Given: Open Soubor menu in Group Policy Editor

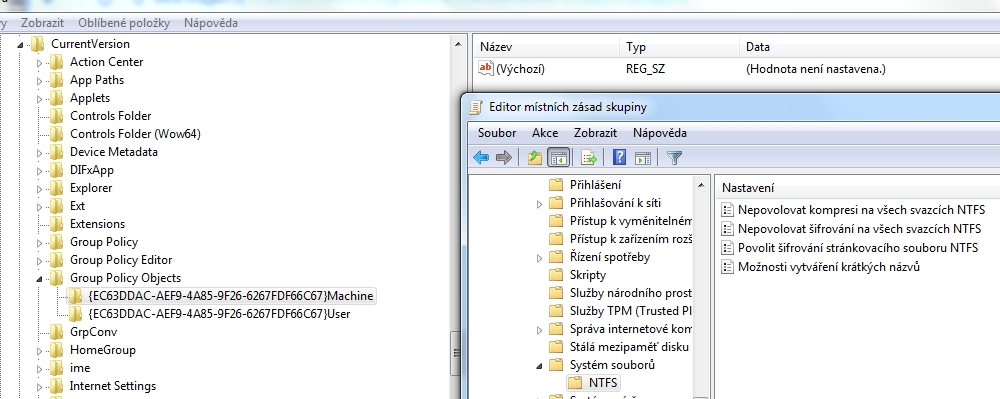Looking at the screenshot, I should click(497, 133).
